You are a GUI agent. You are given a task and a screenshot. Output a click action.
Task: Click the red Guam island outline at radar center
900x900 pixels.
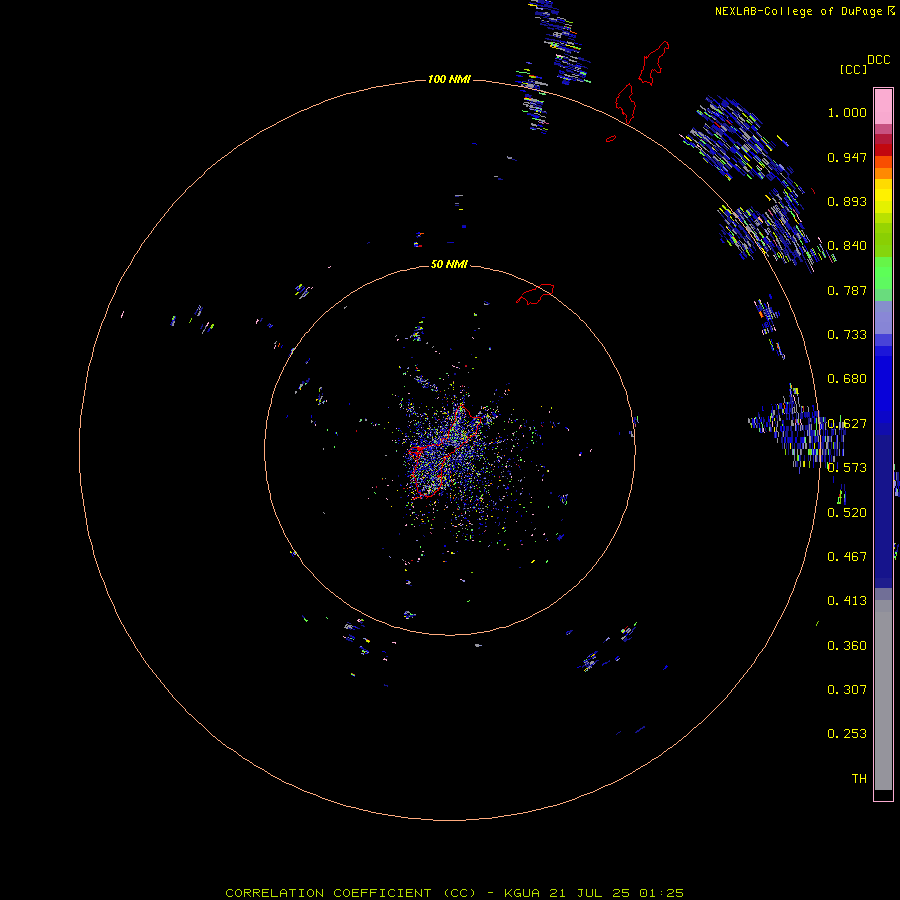click(445, 451)
